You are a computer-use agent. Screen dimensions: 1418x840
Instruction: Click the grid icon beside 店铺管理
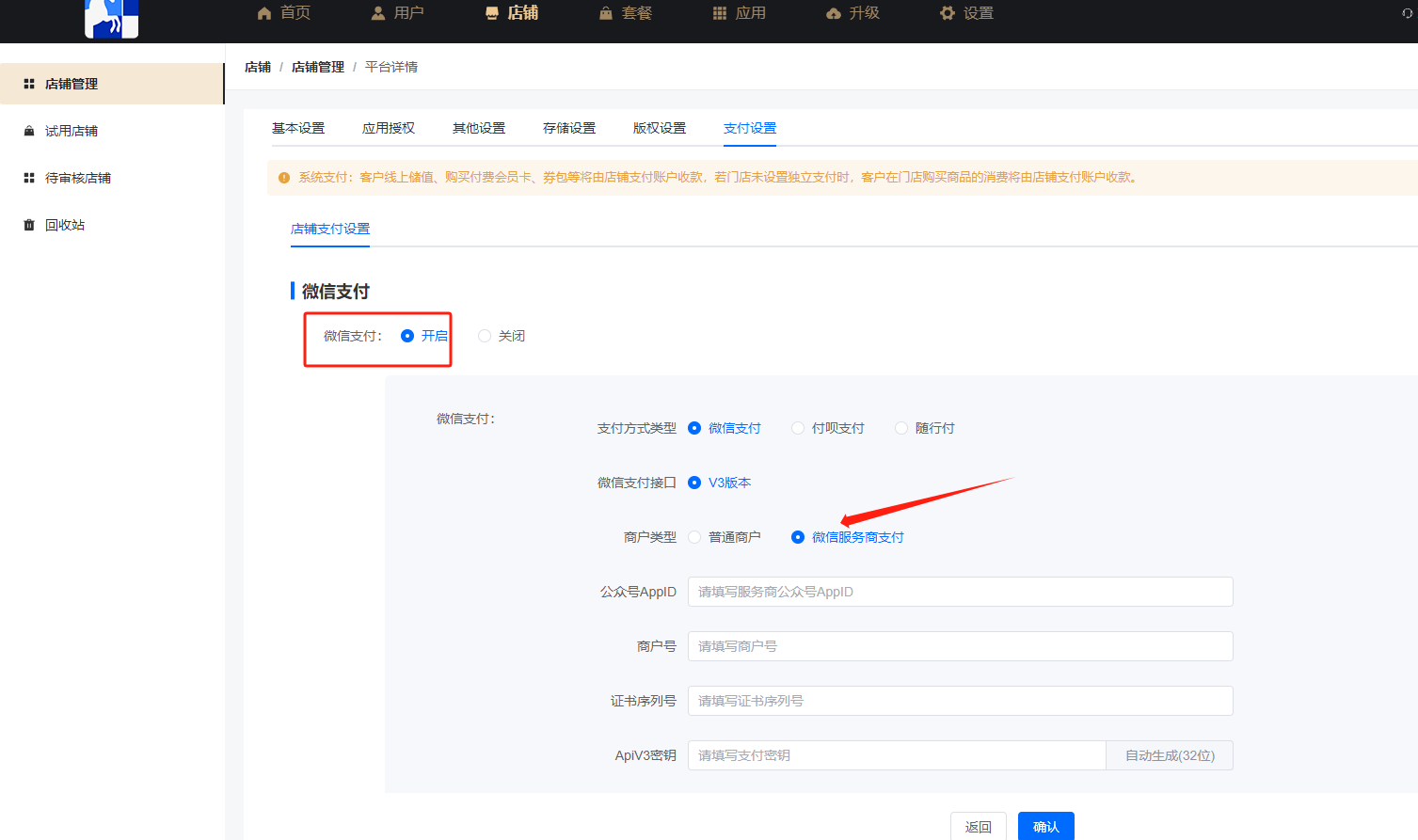29,84
